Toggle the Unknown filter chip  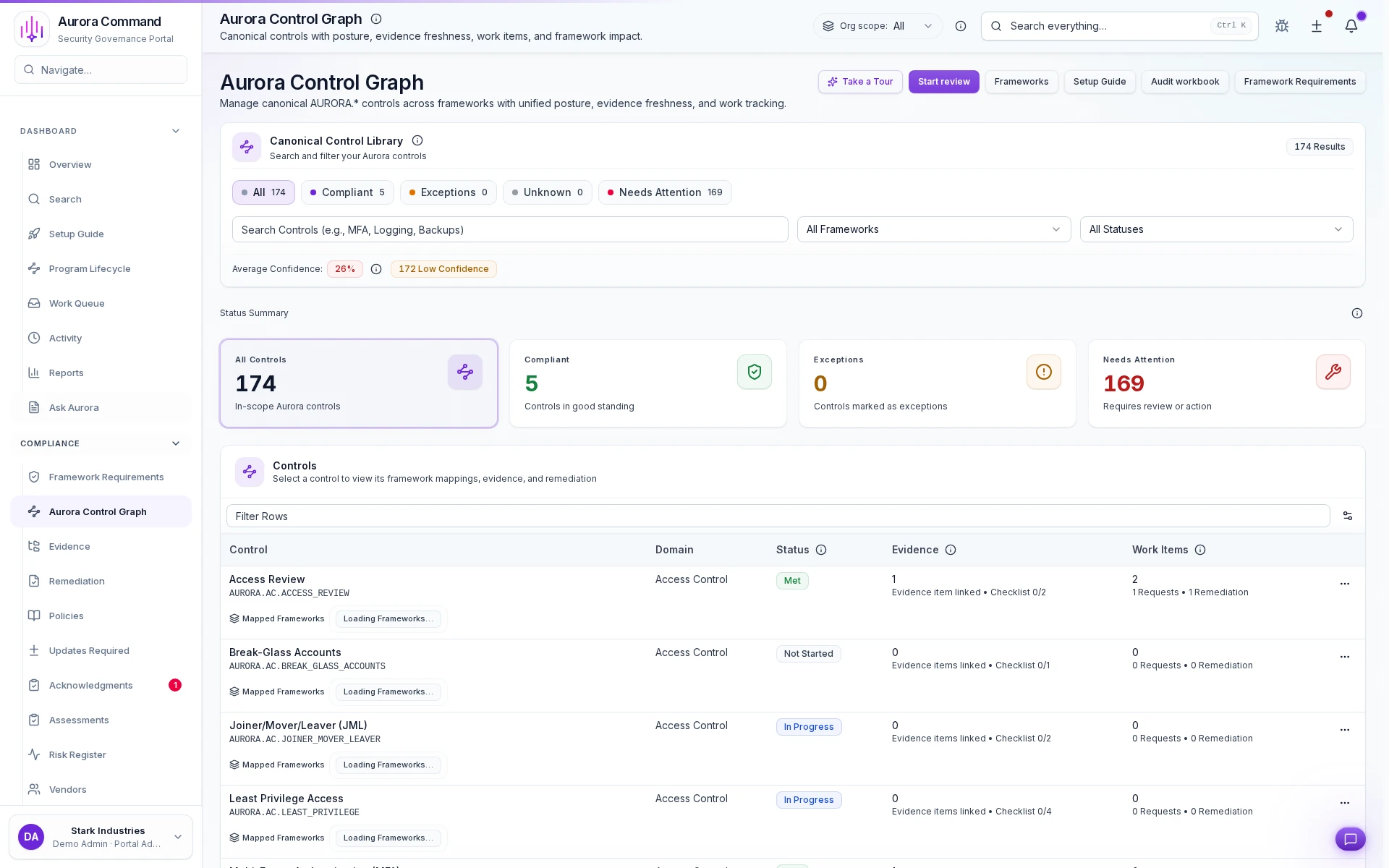pos(547,192)
